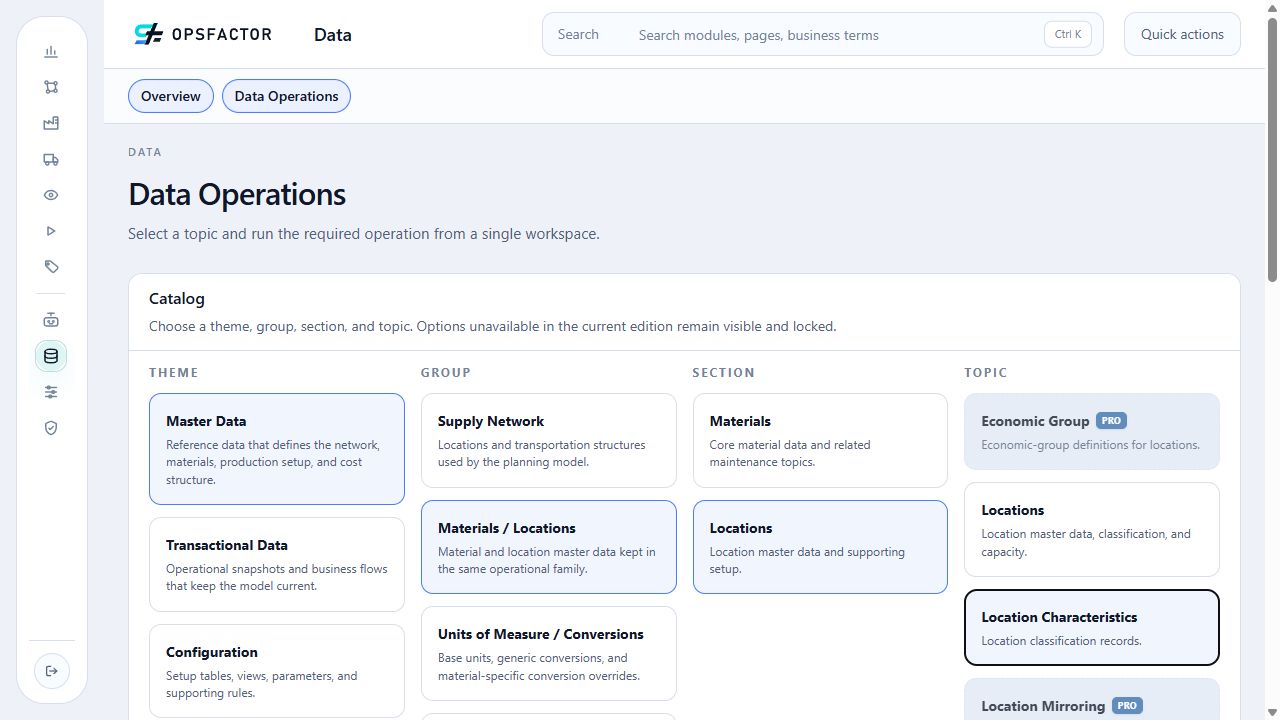Image resolution: width=1280 pixels, height=720 pixels.
Task: Open the shield check sidebar icon
Action: pos(51,428)
